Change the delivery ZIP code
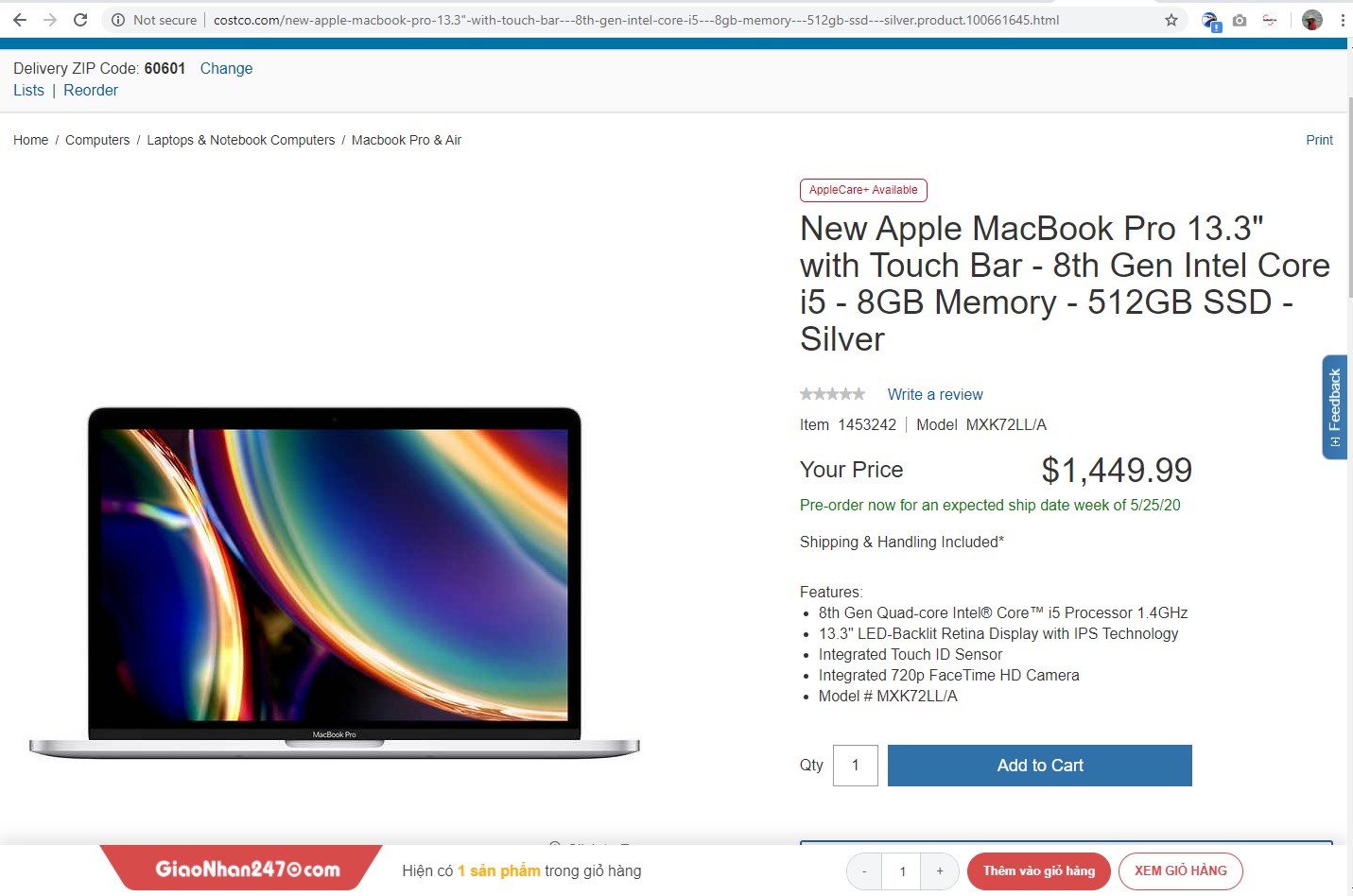1353x896 pixels. [226, 68]
